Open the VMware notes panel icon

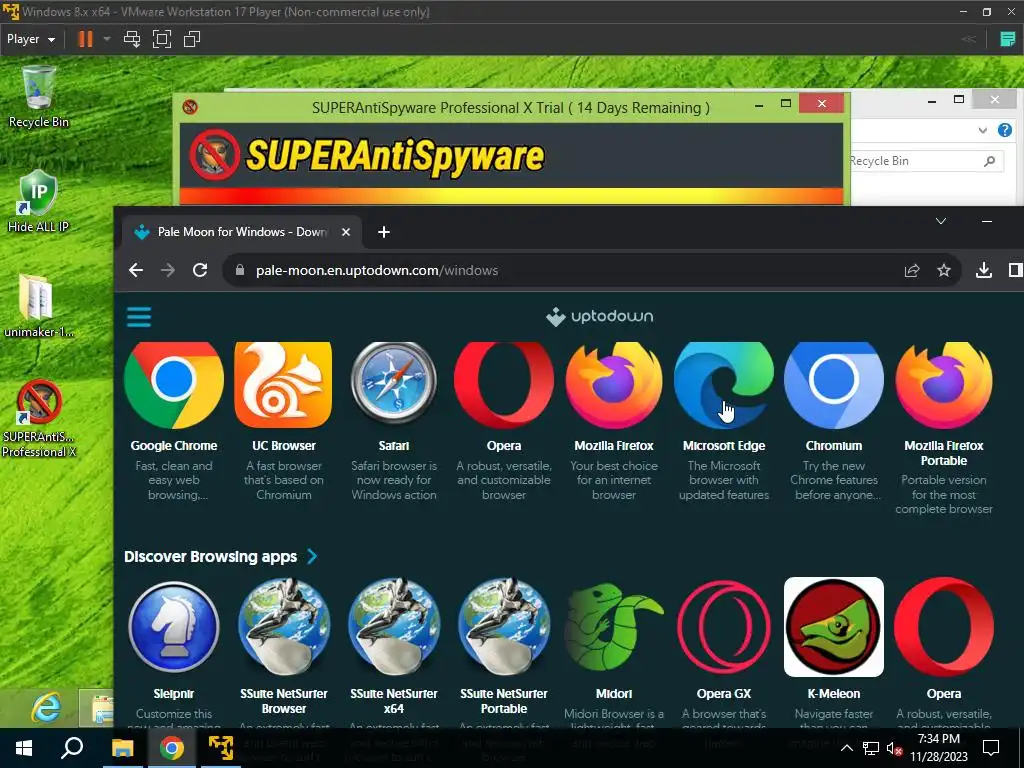coord(1008,39)
